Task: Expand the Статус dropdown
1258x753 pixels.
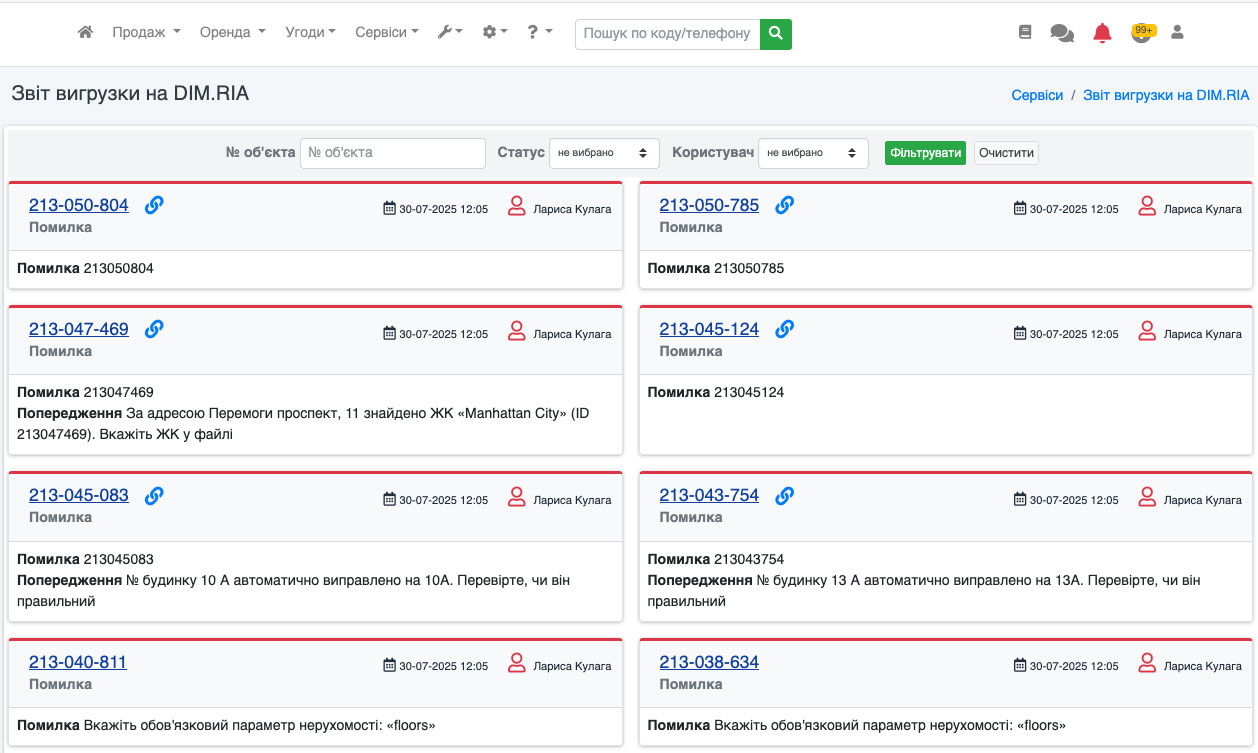Action: tap(603, 153)
